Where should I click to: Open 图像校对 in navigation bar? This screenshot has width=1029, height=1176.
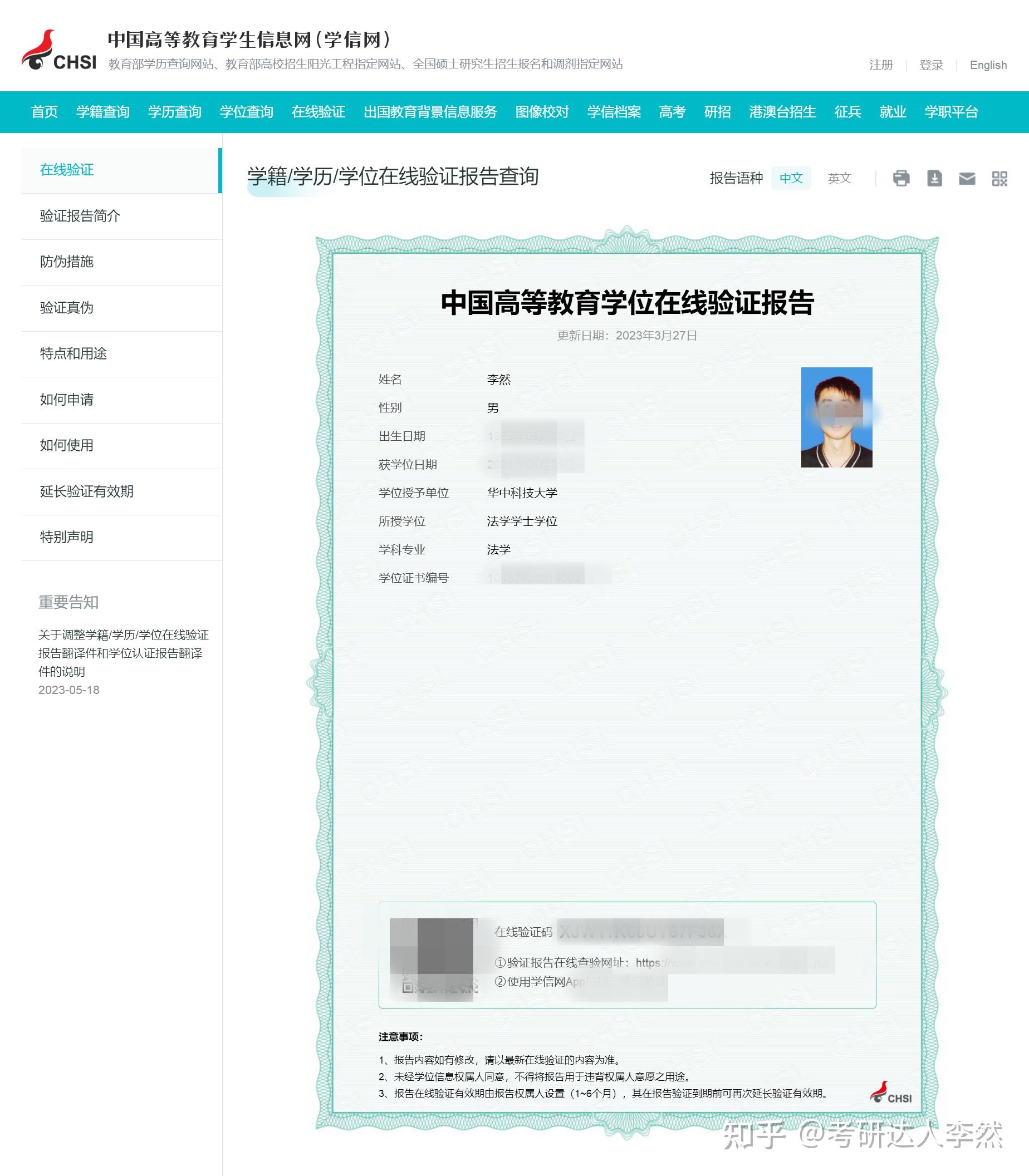click(542, 112)
